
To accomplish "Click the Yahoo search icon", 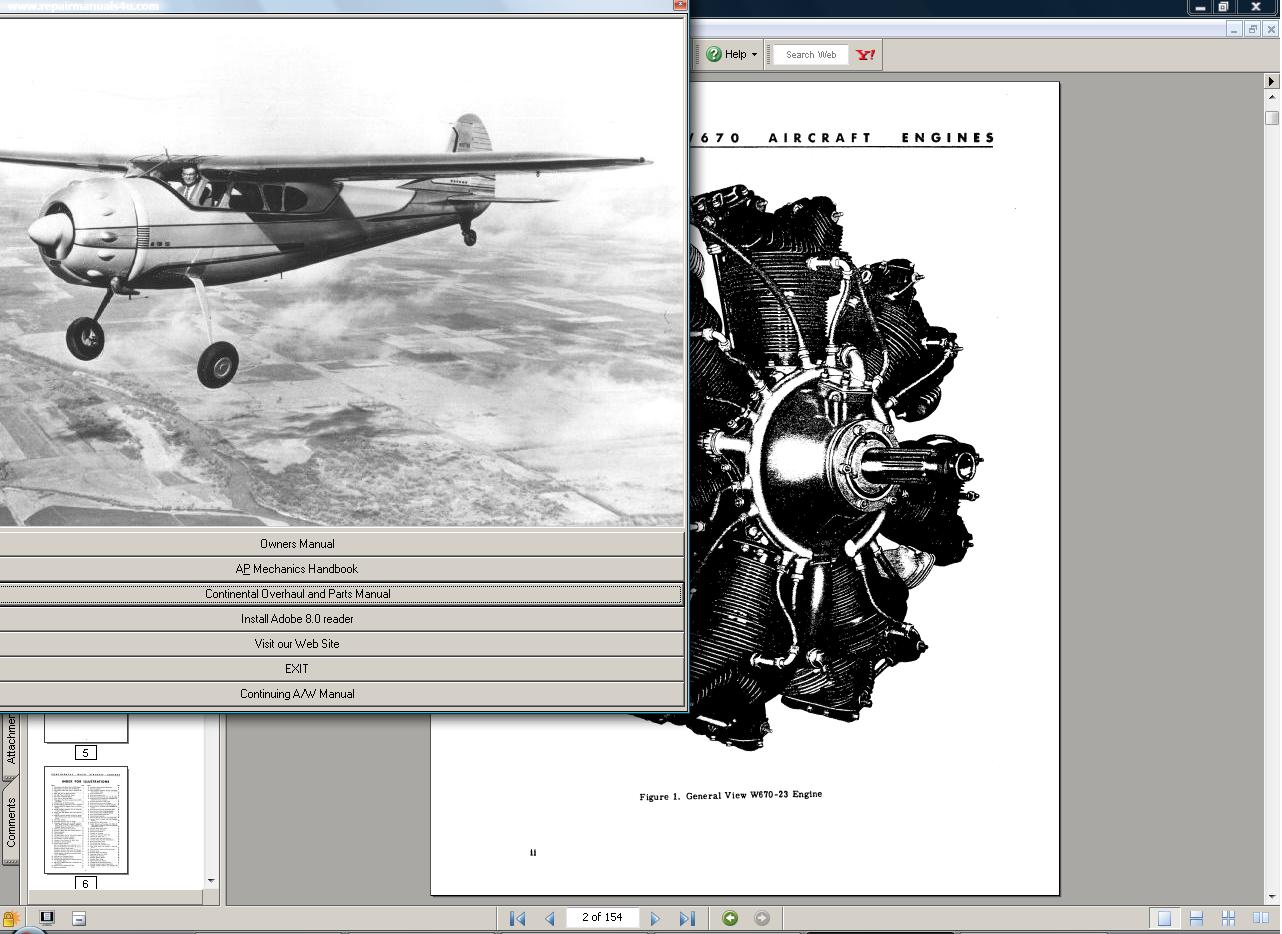I will [x=864, y=54].
